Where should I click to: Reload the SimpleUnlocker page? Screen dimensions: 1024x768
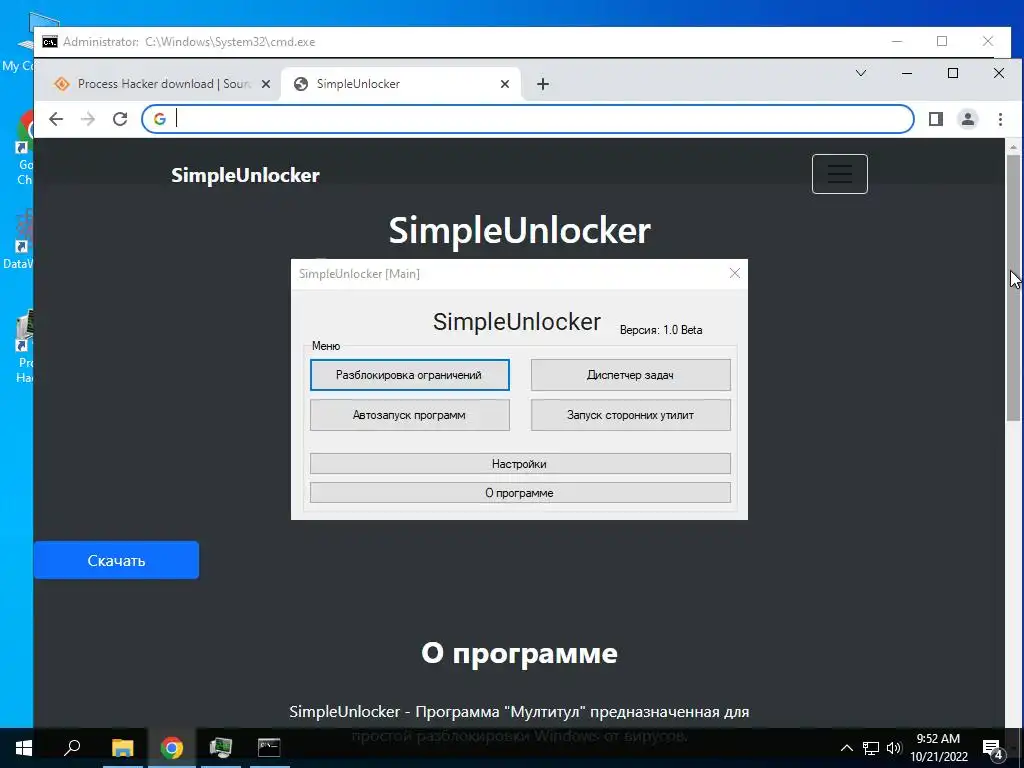pos(120,119)
